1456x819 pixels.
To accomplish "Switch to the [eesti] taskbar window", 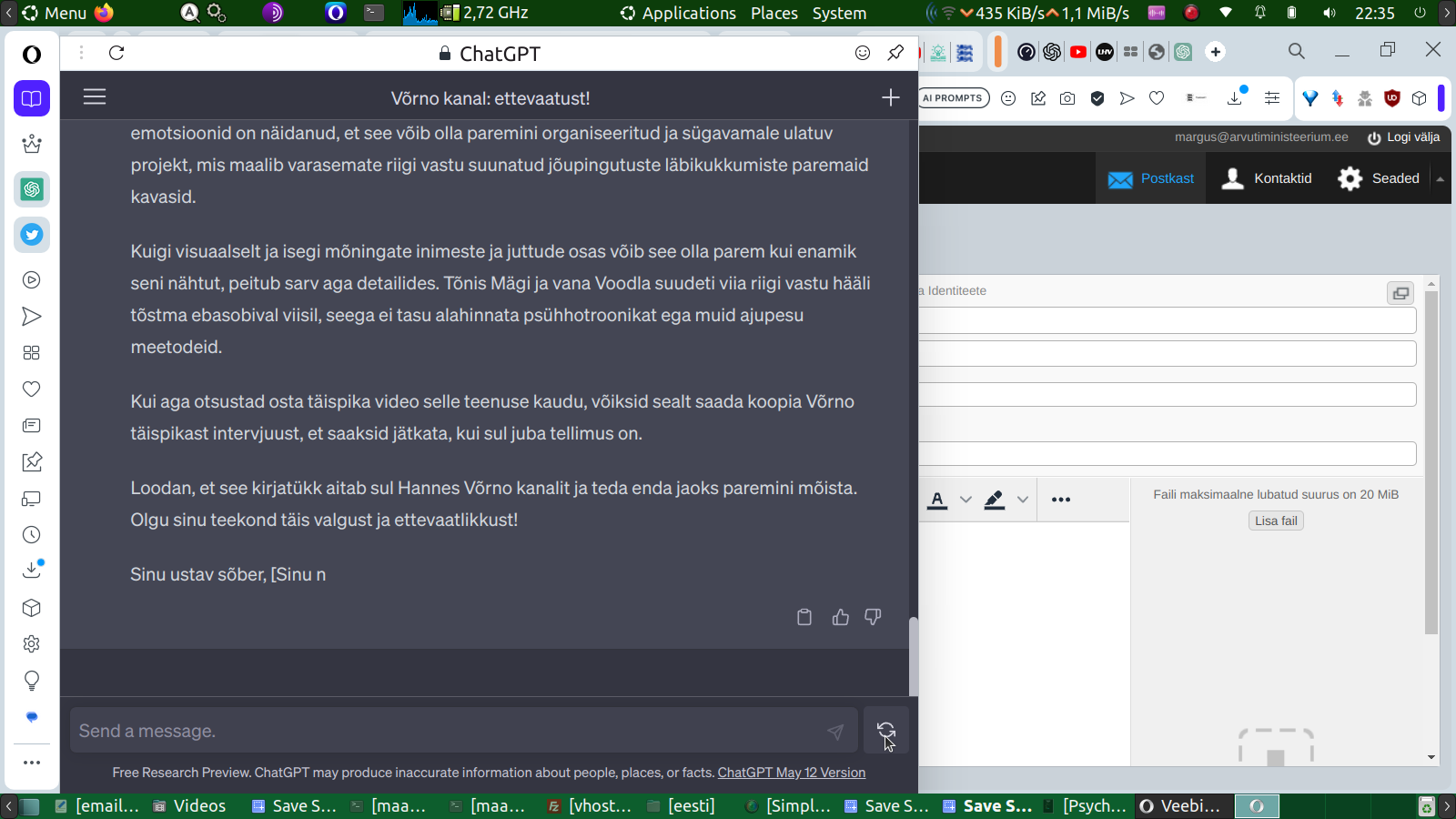I will (682, 806).
